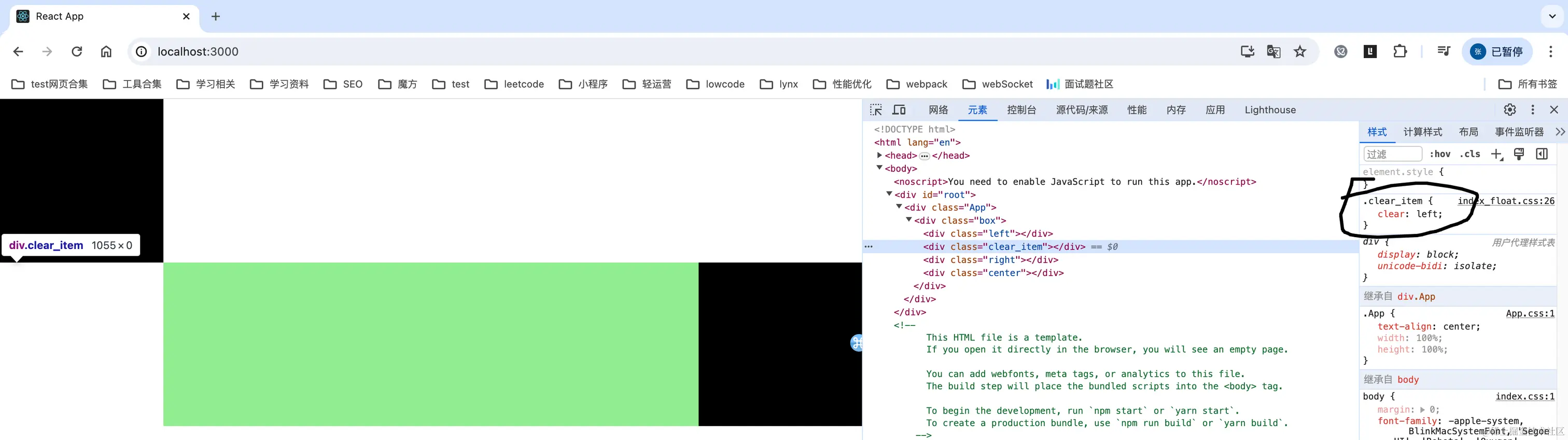Open DevTools settings gear
This screenshot has height=440, width=1568.
[1509, 109]
